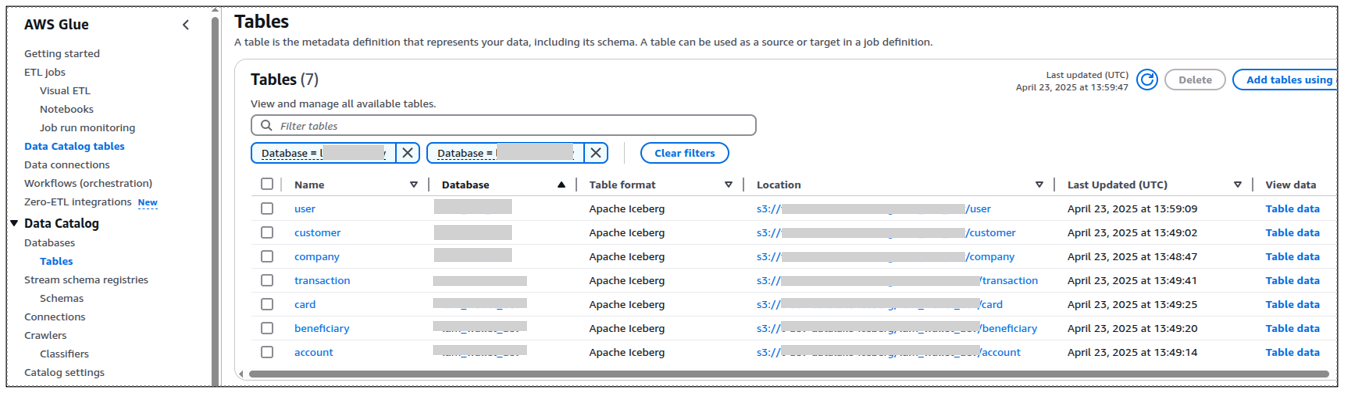Click the search magnifier icon in Filter tables
Viewport: 1345px width, 393px height.
tap(266, 126)
